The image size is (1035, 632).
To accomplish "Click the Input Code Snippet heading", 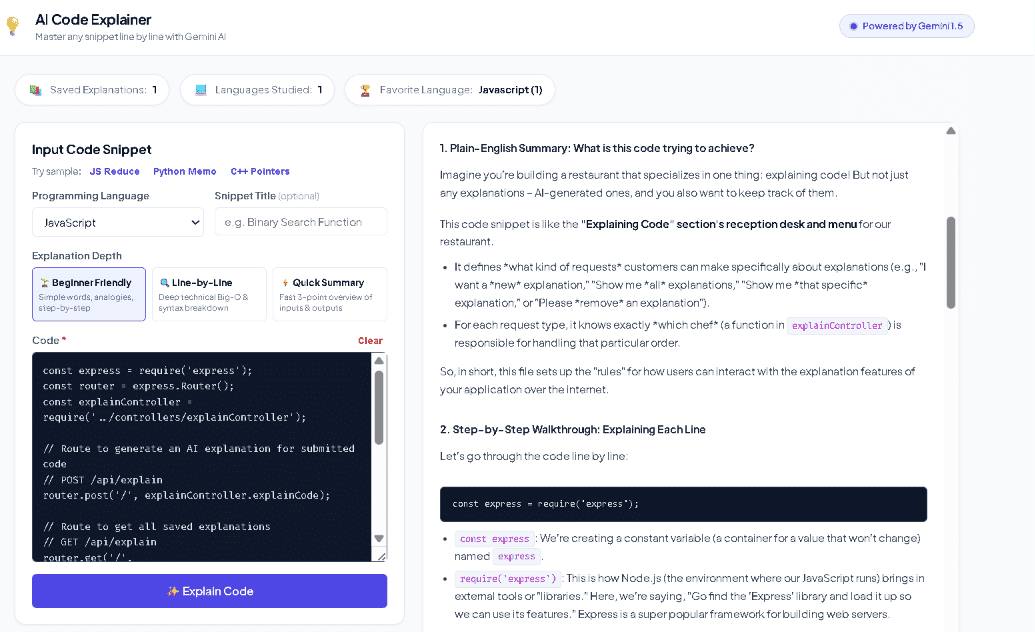I will (92, 149).
